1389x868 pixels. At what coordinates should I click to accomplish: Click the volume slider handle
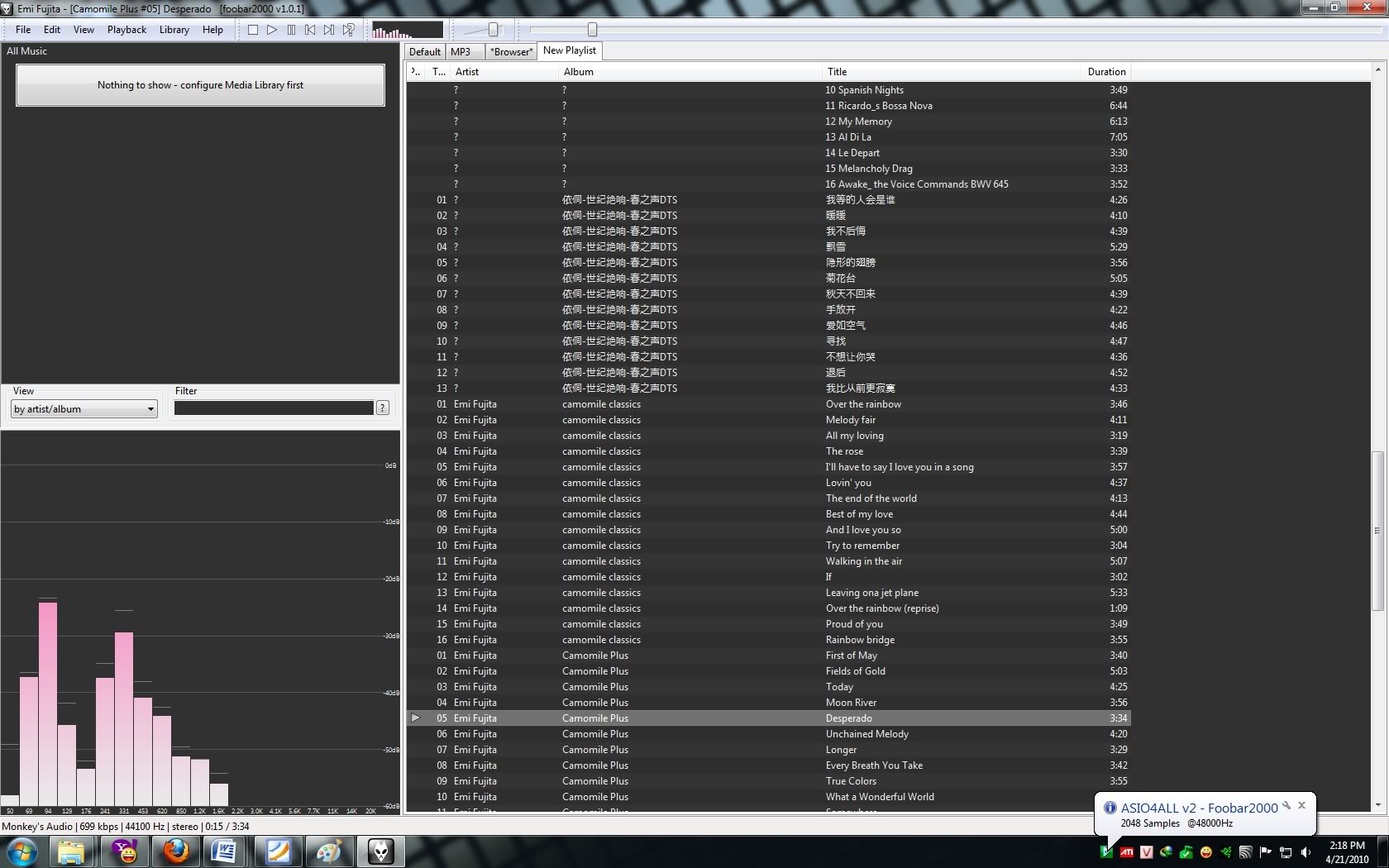(x=494, y=30)
